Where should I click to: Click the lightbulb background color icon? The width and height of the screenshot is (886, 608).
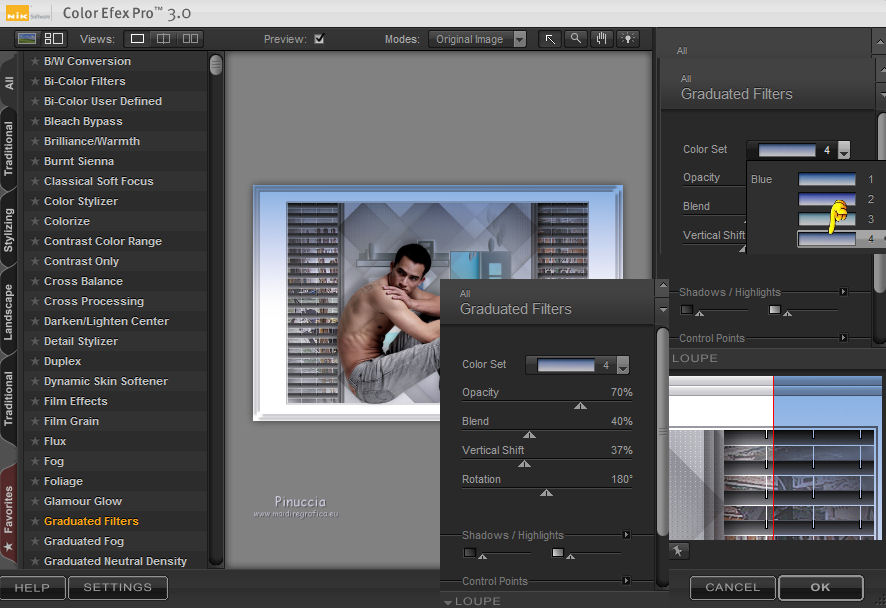[x=627, y=39]
